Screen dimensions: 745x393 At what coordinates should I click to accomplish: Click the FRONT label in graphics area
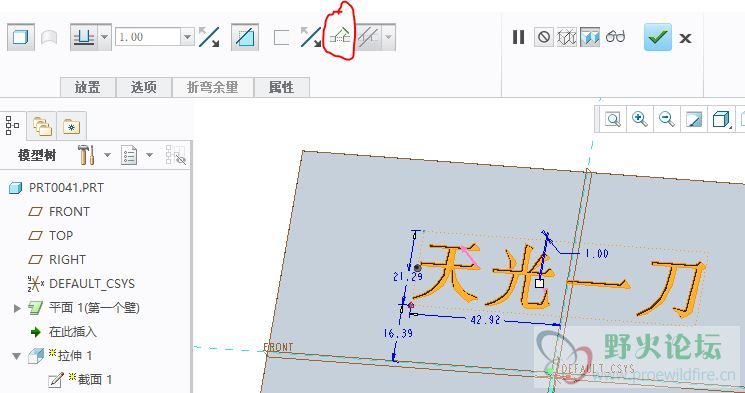(x=279, y=347)
